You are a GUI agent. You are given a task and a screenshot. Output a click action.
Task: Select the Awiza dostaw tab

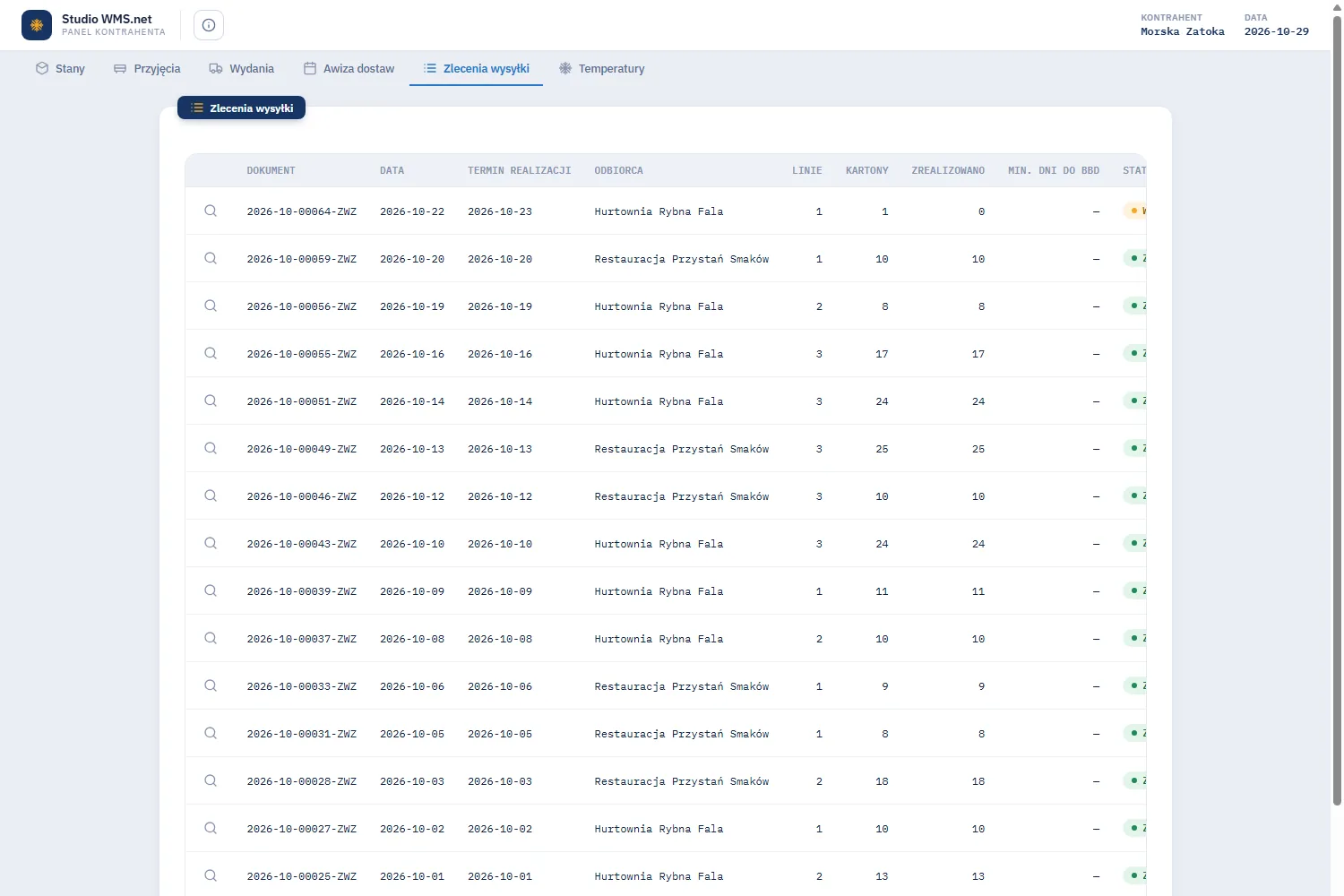click(349, 68)
